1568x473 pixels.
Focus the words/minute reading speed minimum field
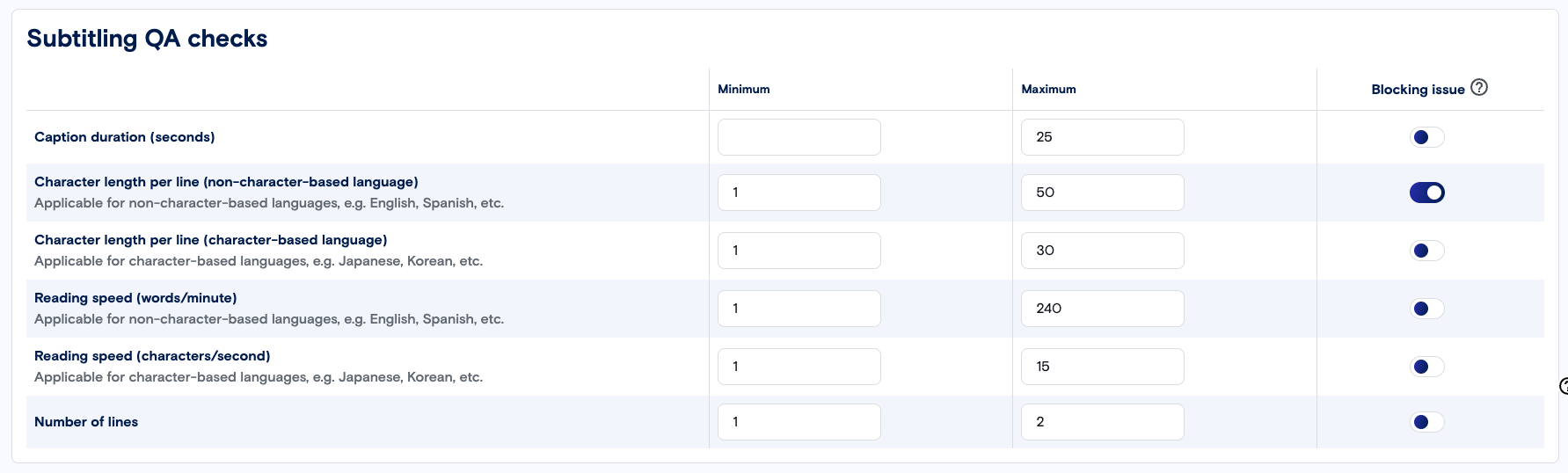[x=799, y=309]
